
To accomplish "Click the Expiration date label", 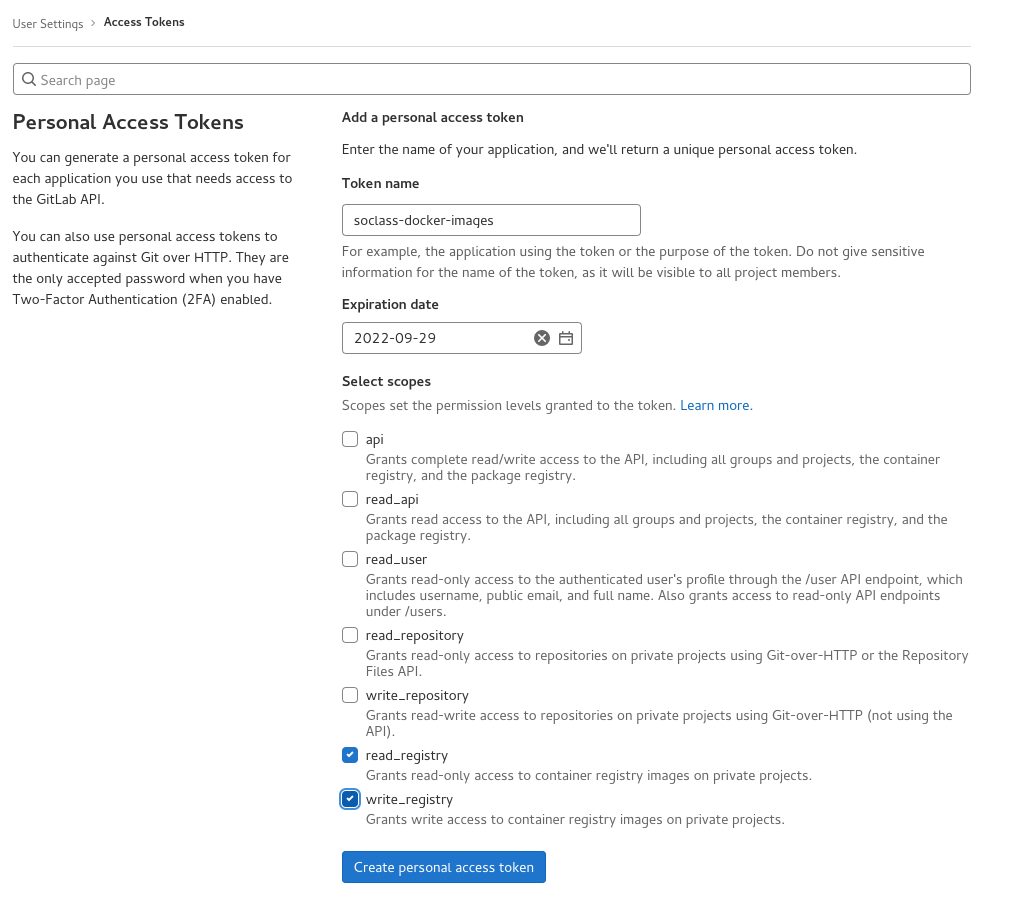I will point(391,304).
